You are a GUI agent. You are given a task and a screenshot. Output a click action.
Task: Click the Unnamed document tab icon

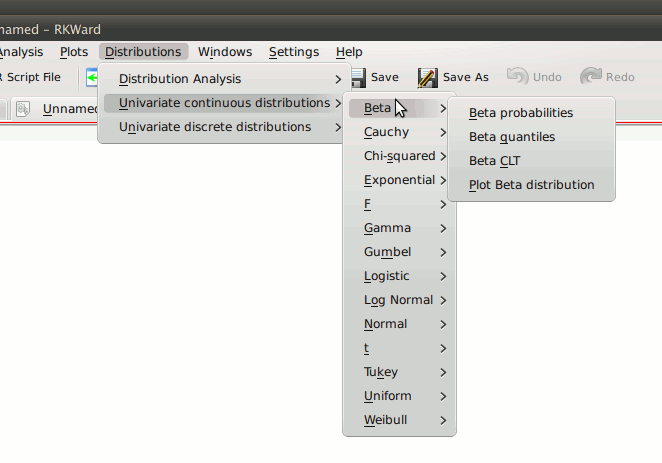23,109
